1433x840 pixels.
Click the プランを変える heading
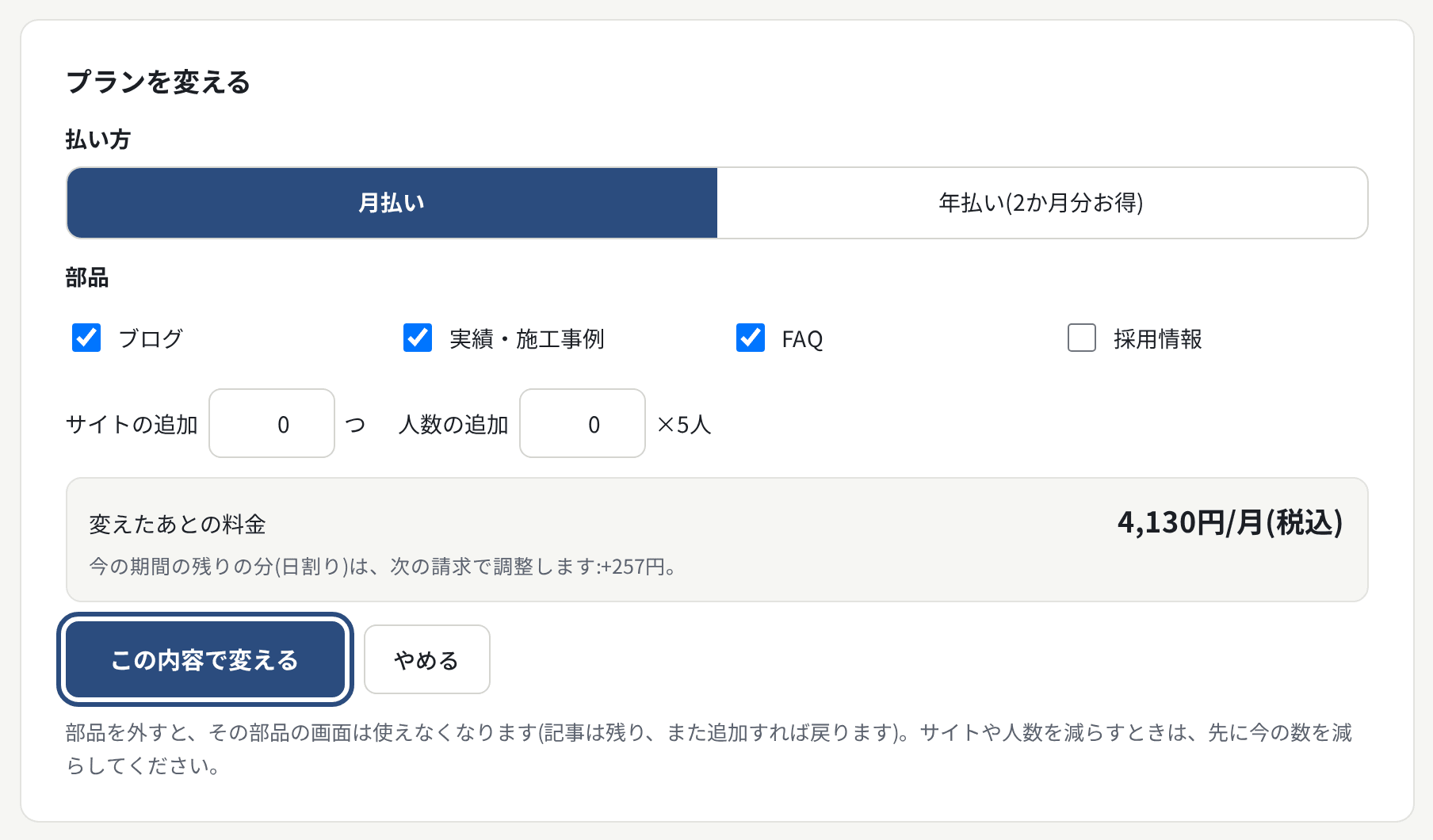(x=159, y=82)
